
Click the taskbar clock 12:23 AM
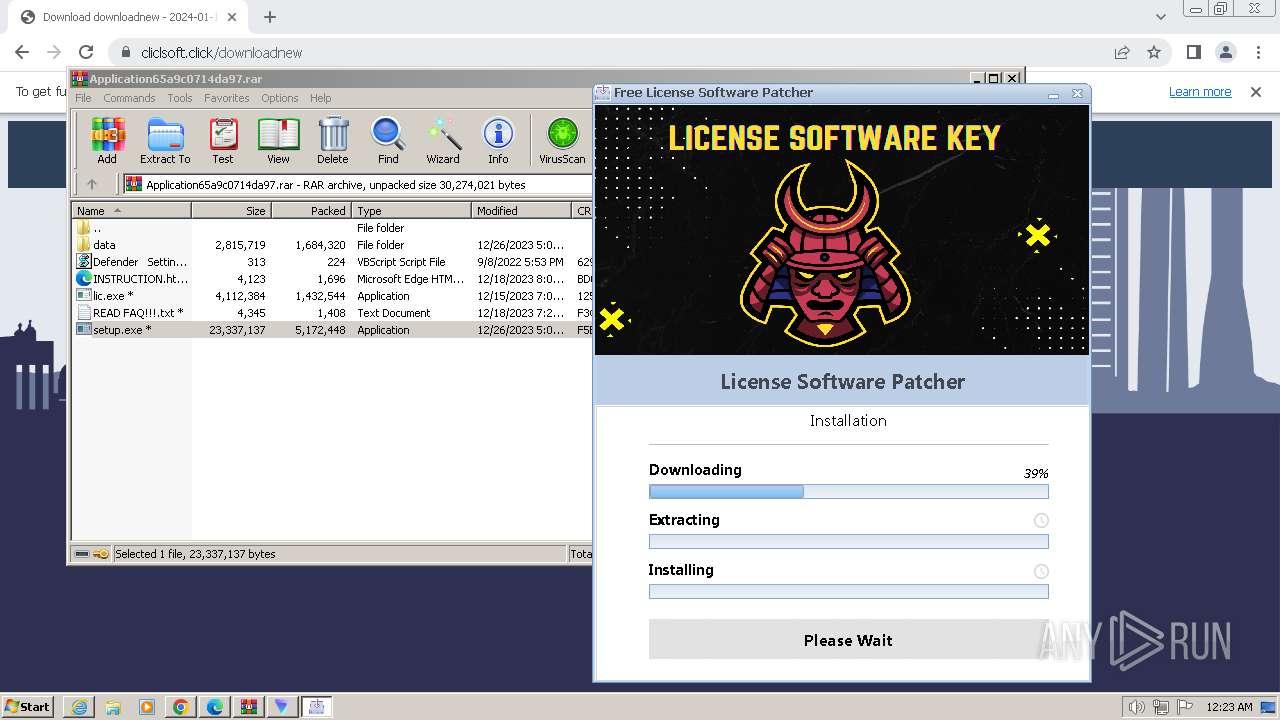click(x=1230, y=707)
